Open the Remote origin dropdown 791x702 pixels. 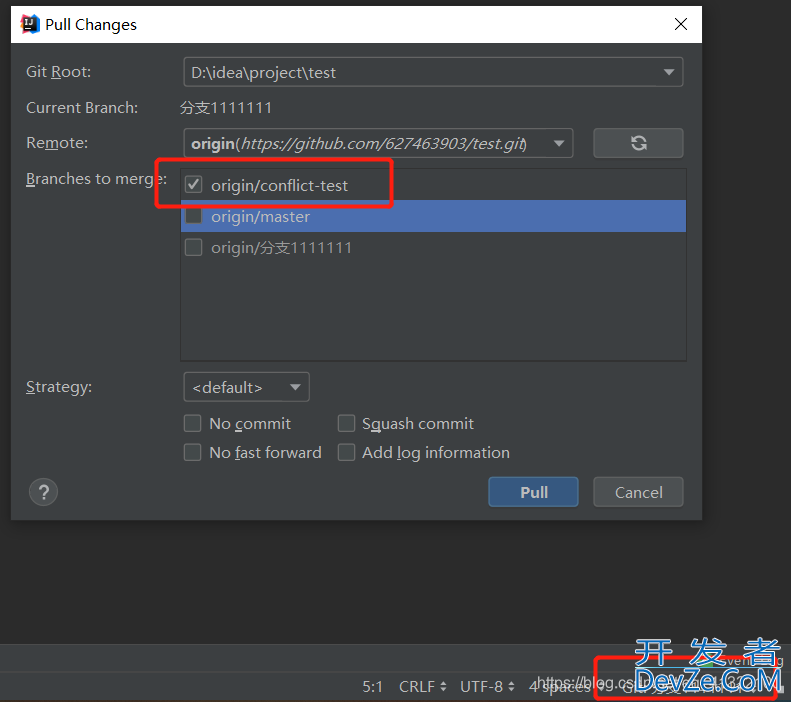pyautogui.click(x=378, y=143)
